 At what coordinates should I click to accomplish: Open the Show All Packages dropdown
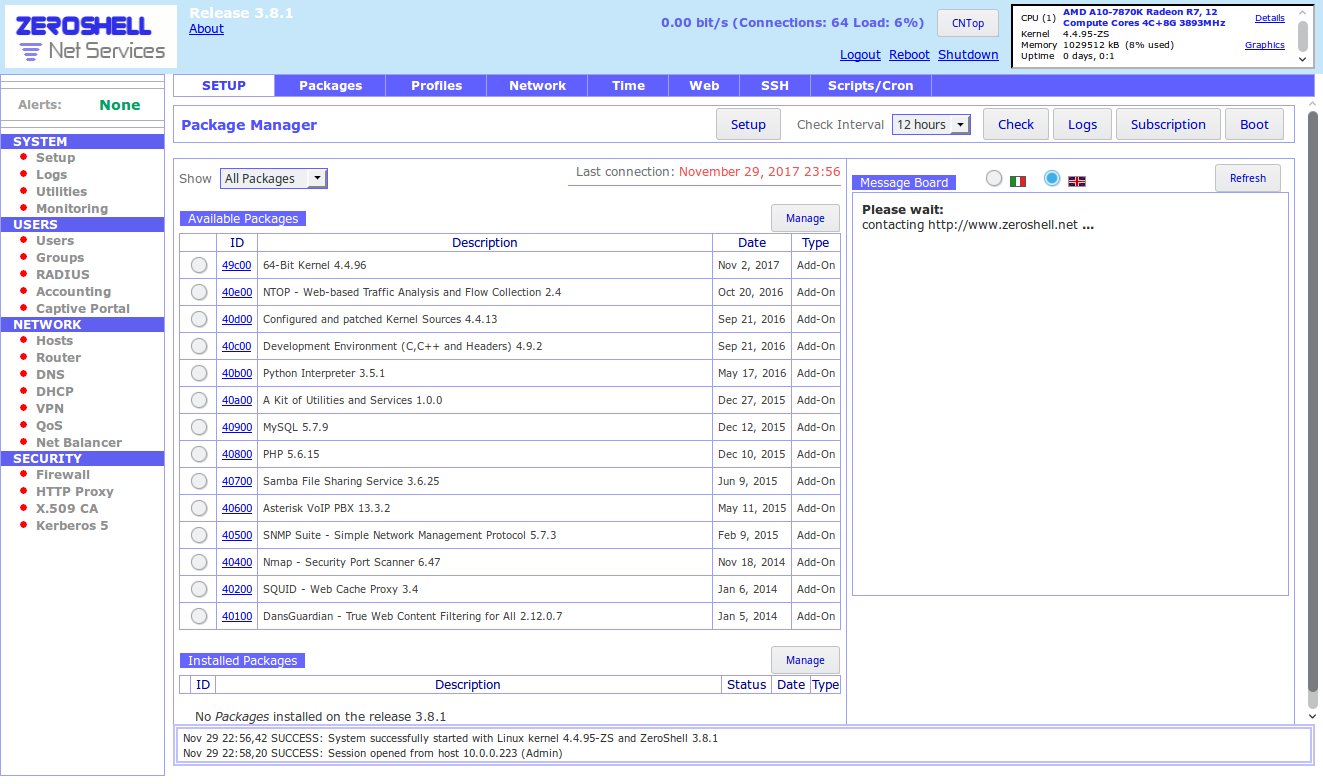273,179
